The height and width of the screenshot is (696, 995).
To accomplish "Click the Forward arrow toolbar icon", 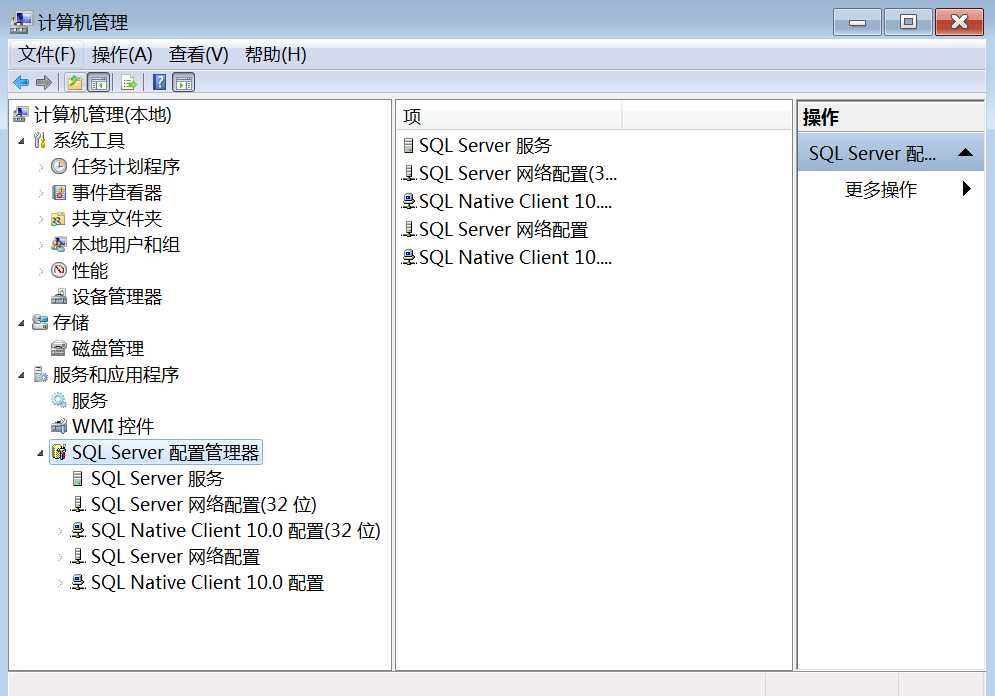I will coord(44,82).
